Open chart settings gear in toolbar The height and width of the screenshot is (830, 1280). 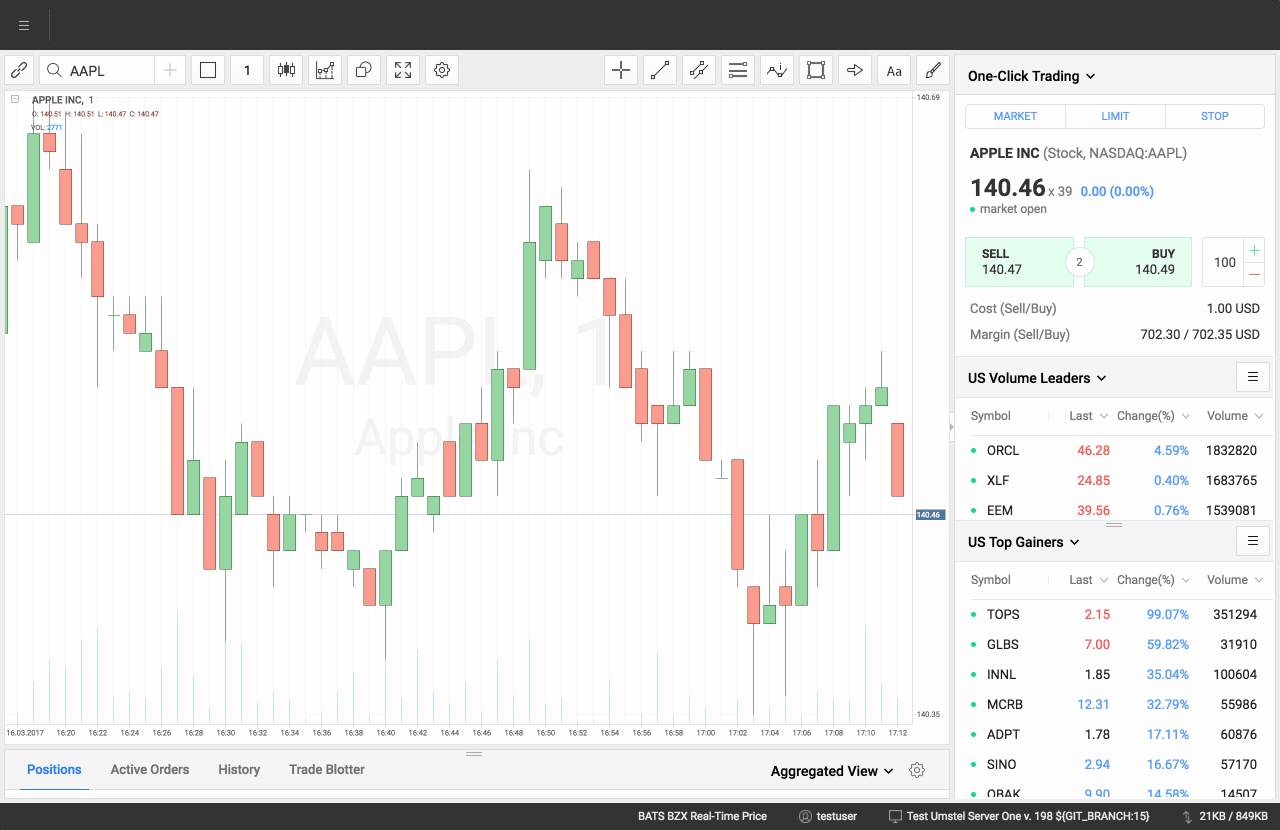(442, 70)
